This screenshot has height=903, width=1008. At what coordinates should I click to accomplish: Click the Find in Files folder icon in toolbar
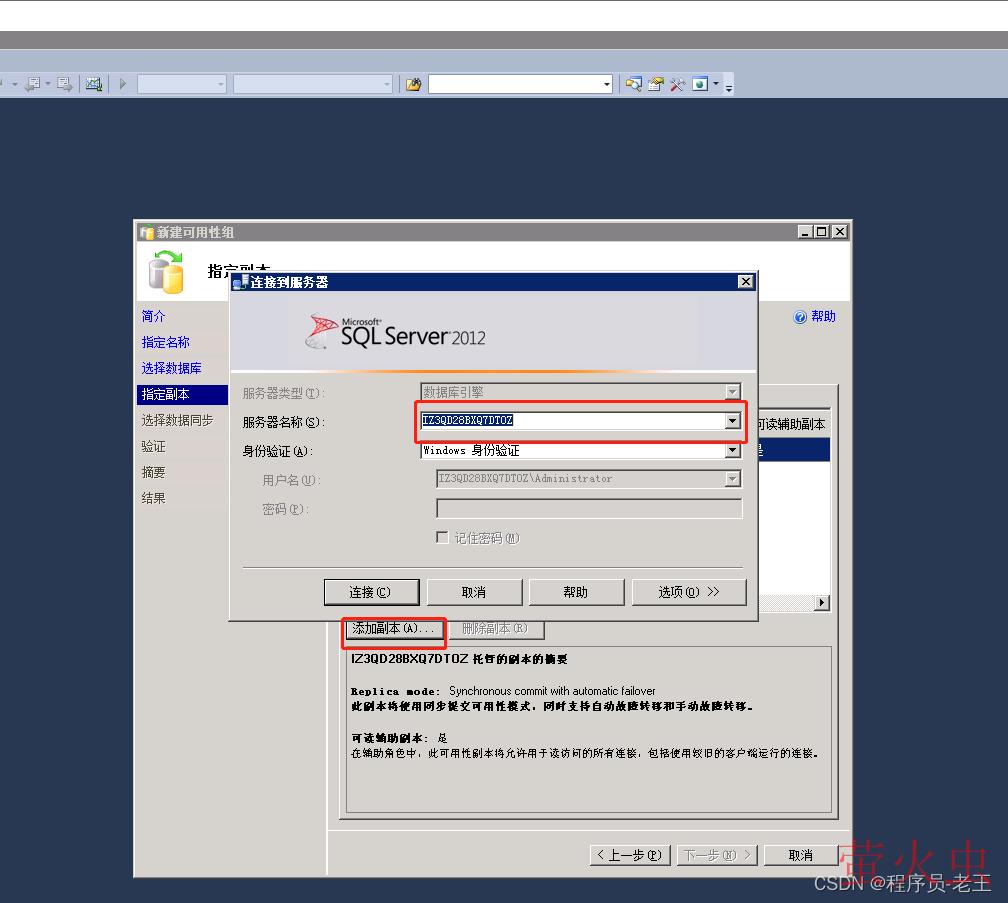(413, 85)
